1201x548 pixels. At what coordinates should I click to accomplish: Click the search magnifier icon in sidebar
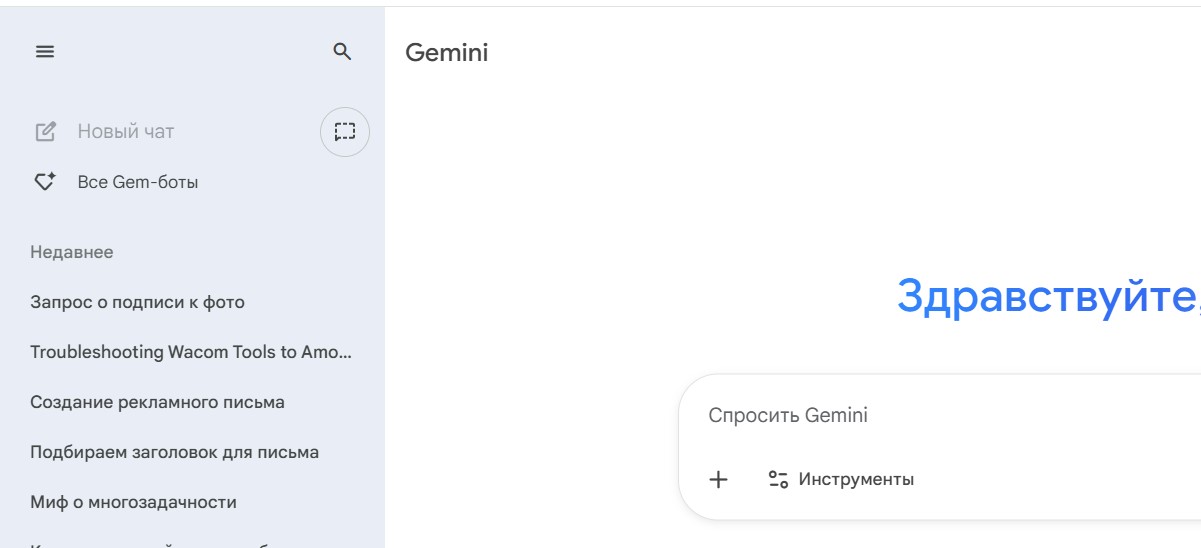point(342,52)
